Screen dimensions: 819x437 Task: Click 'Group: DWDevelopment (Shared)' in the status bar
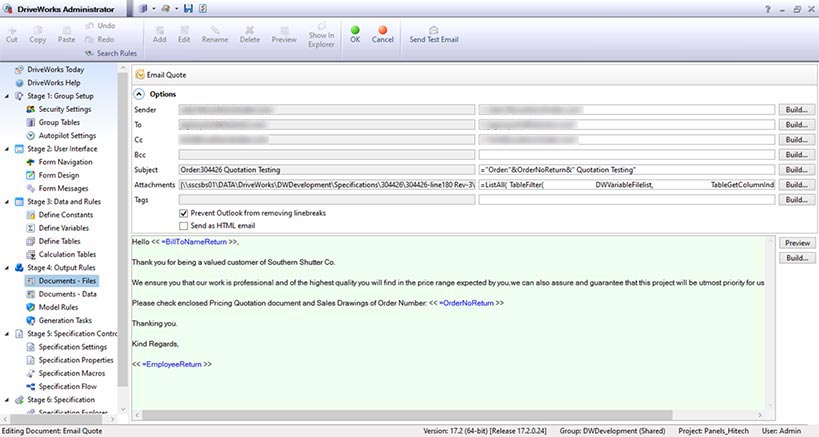[613, 431]
